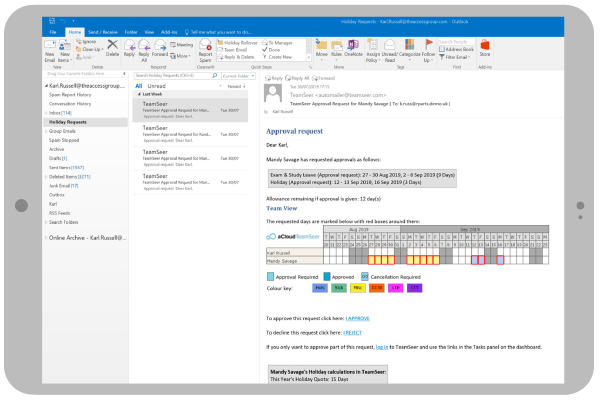Open Assign Policy dropdown
Screen dimensions: 600x400
click(x=373, y=51)
